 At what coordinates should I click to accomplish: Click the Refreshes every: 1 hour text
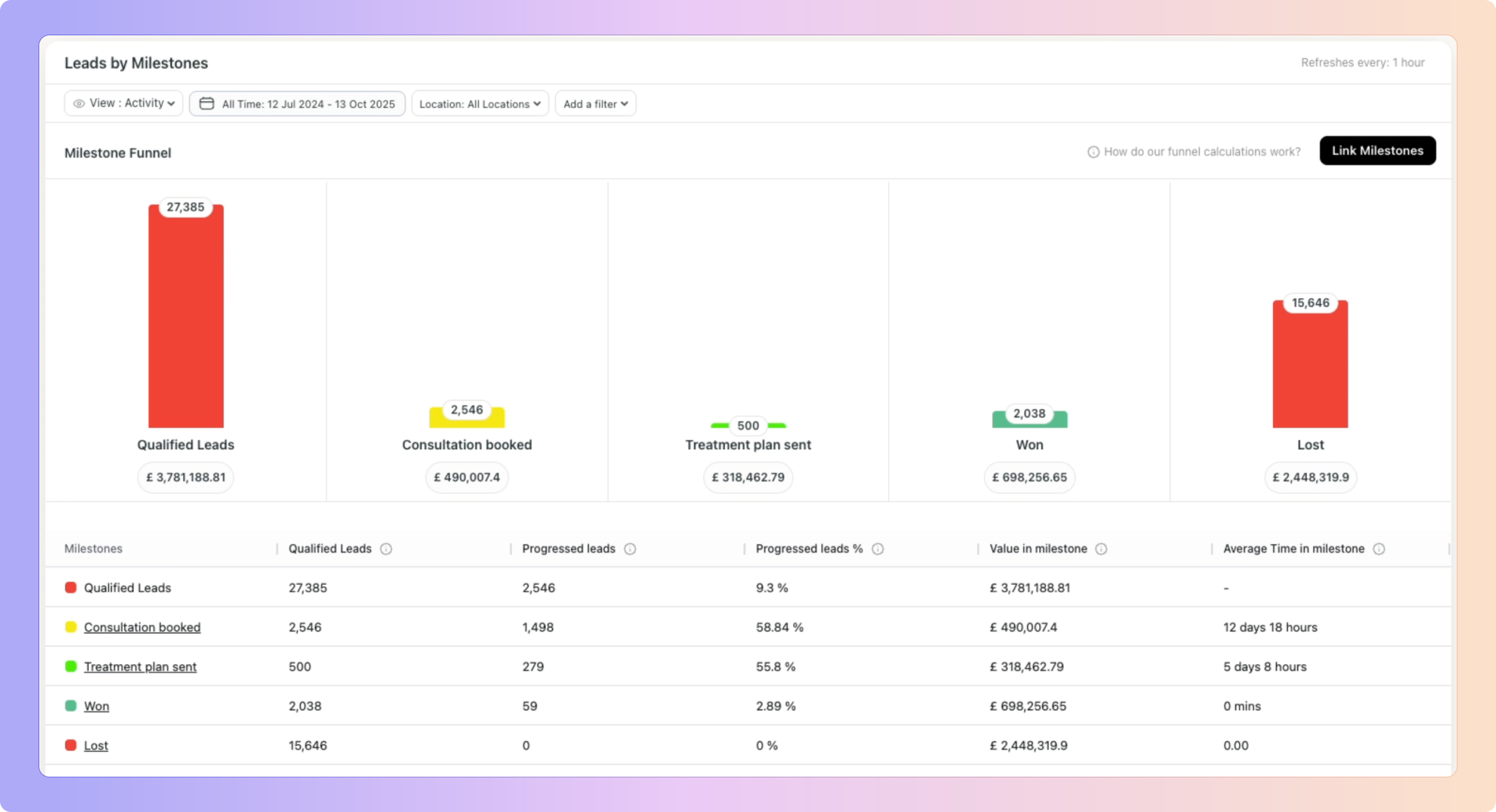[1362, 63]
